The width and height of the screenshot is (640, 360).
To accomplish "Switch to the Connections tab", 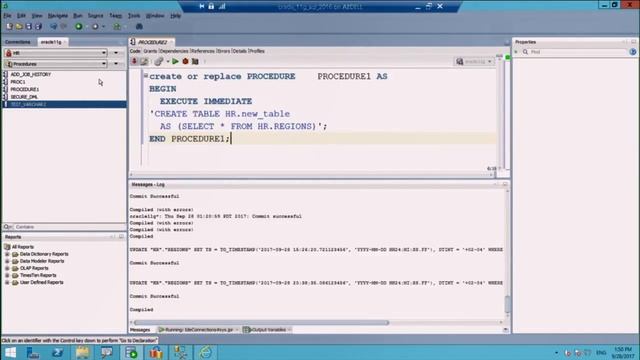I will (x=18, y=42).
